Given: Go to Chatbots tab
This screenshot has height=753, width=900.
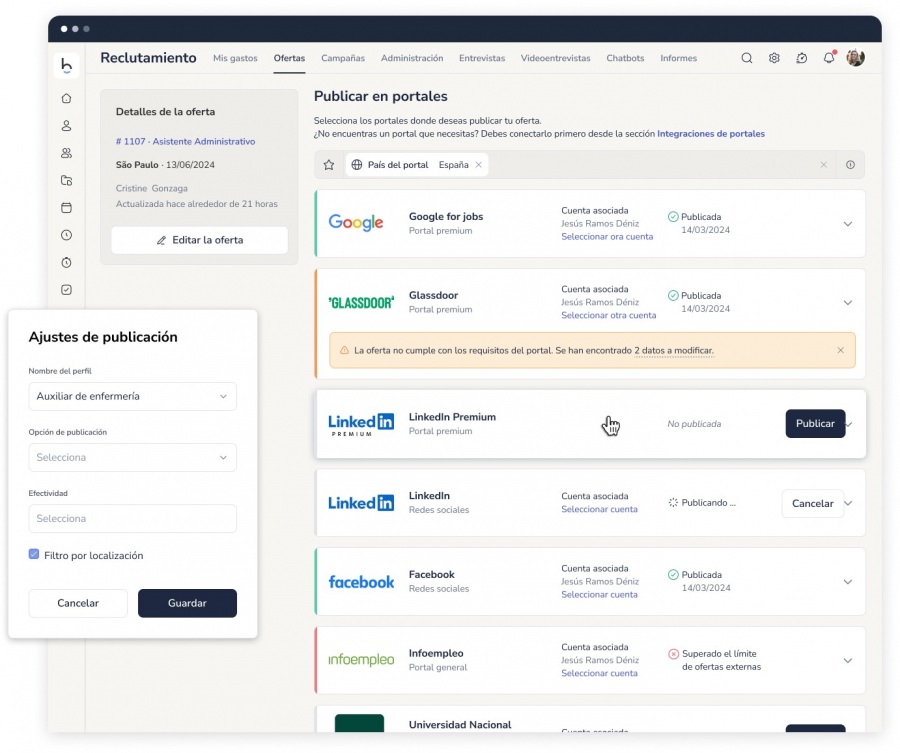Looking at the screenshot, I should [x=625, y=58].
